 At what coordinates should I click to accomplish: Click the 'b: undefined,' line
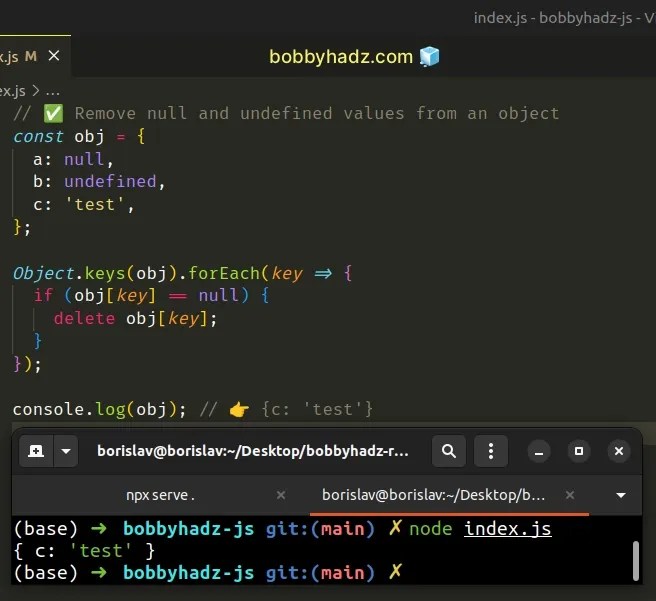[99, 182]
